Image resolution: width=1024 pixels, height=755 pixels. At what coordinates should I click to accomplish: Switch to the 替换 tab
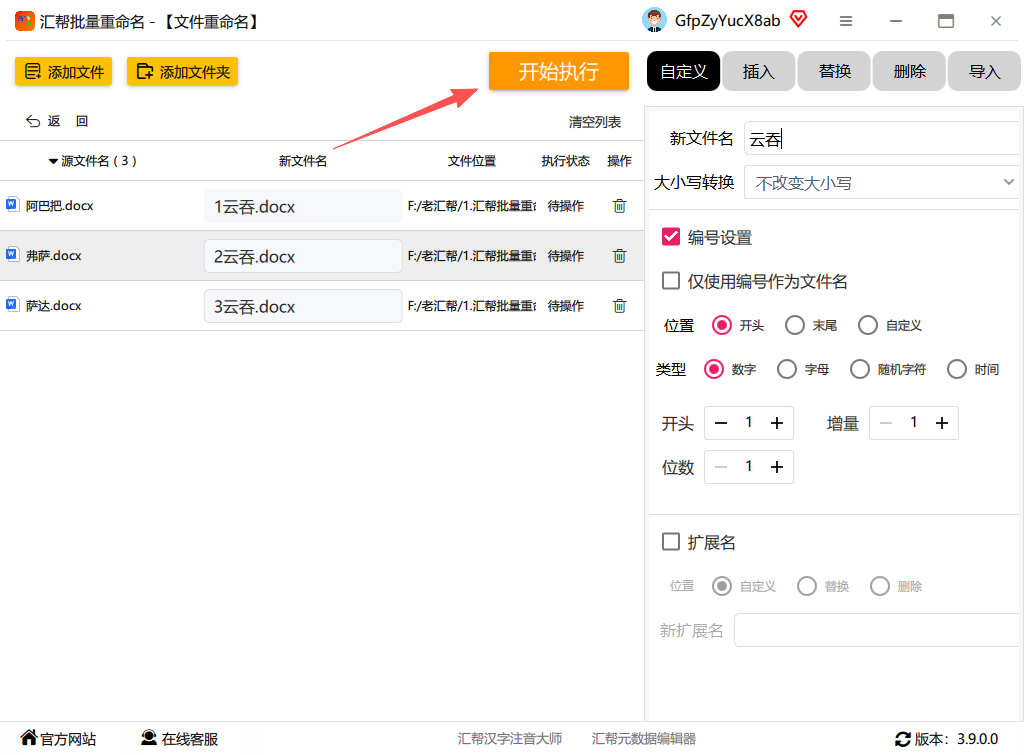pos(834,71)
